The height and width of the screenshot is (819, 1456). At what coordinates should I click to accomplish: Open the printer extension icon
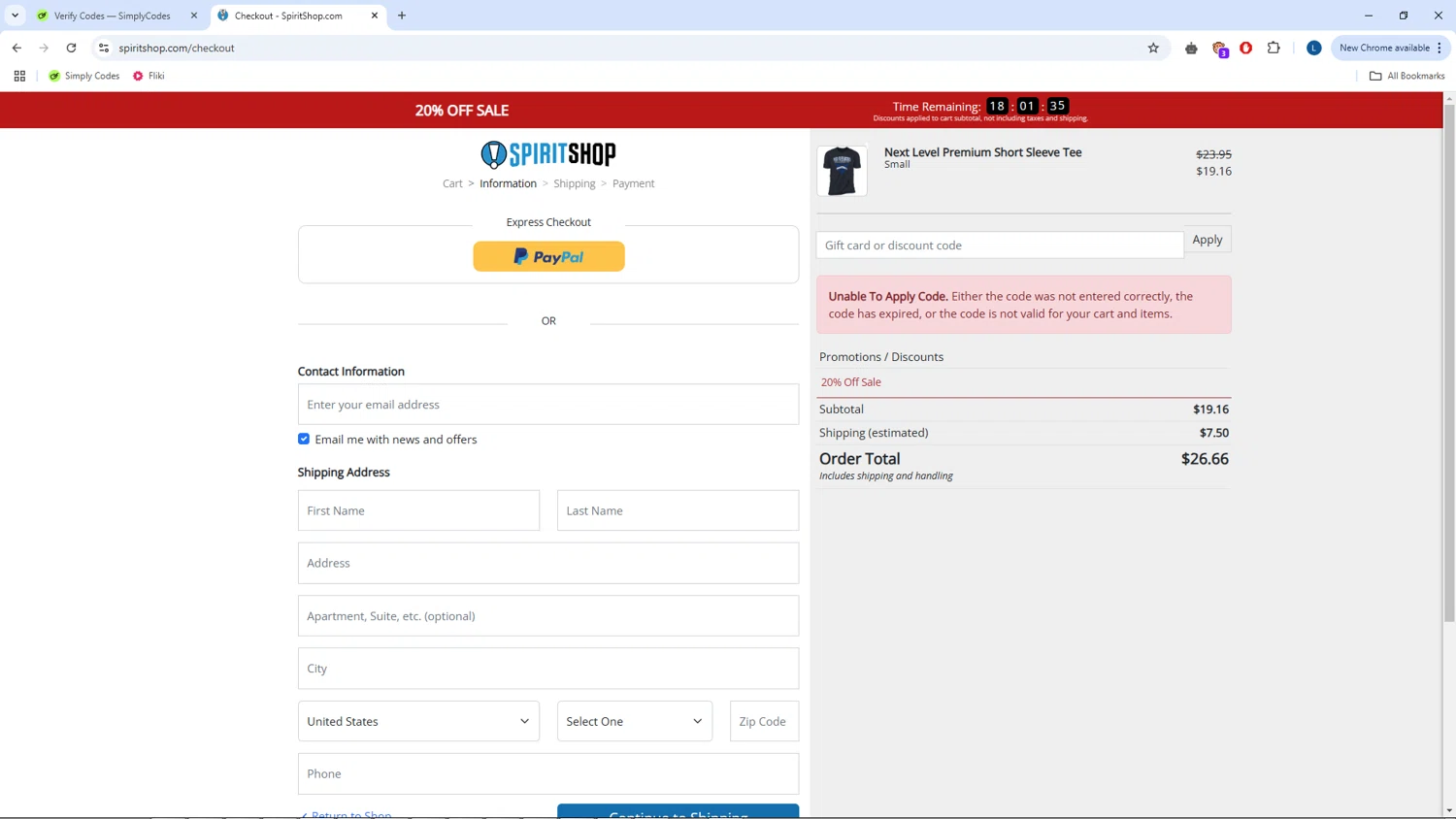tap(1191, 48)
